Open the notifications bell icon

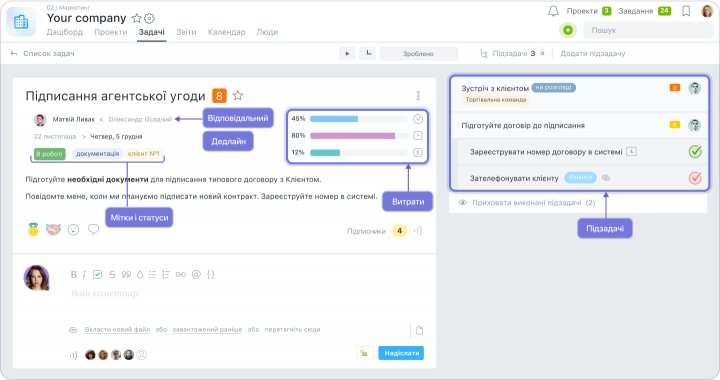[553, 11]
